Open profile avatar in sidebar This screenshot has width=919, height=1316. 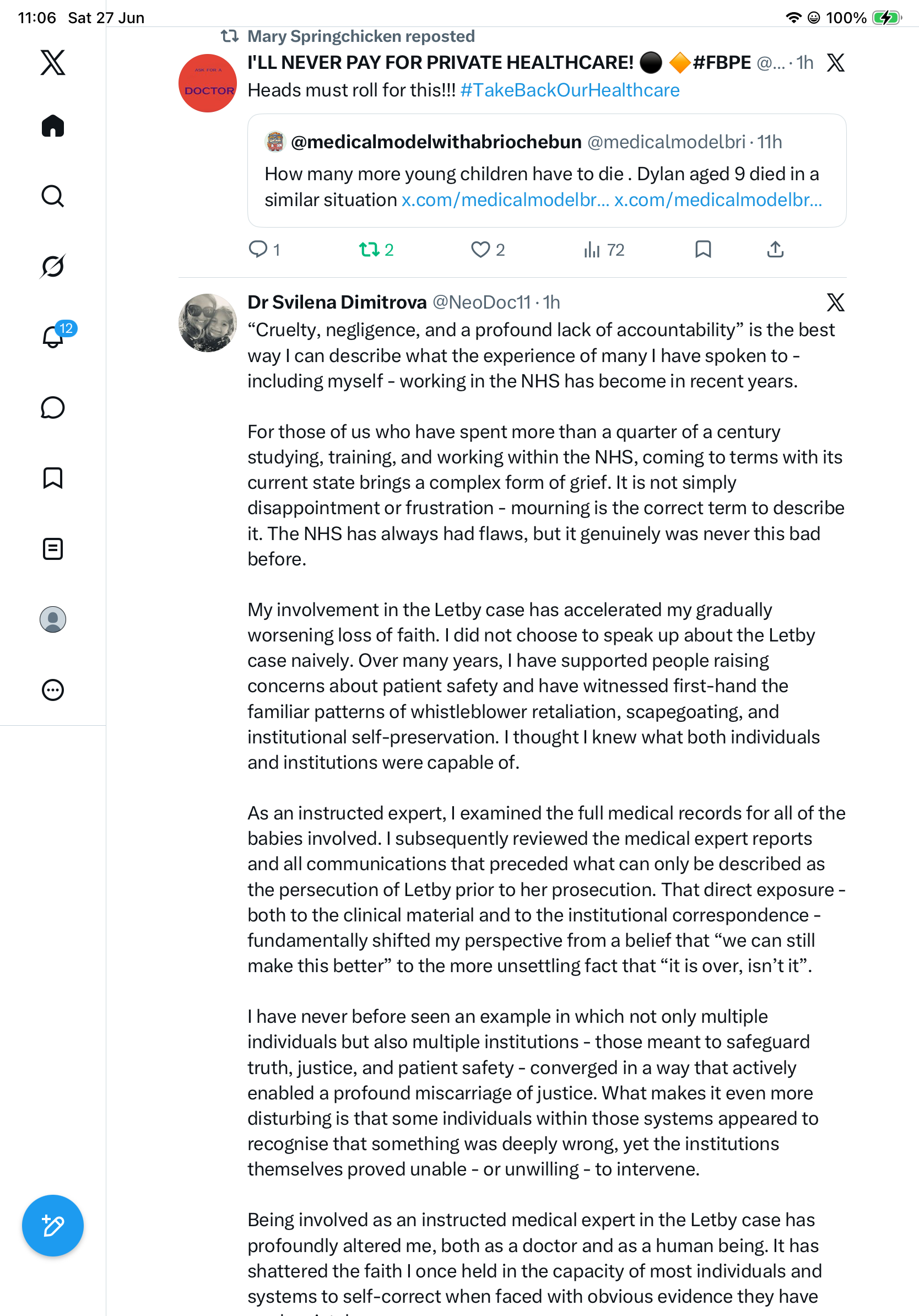(x=53, y=619)
